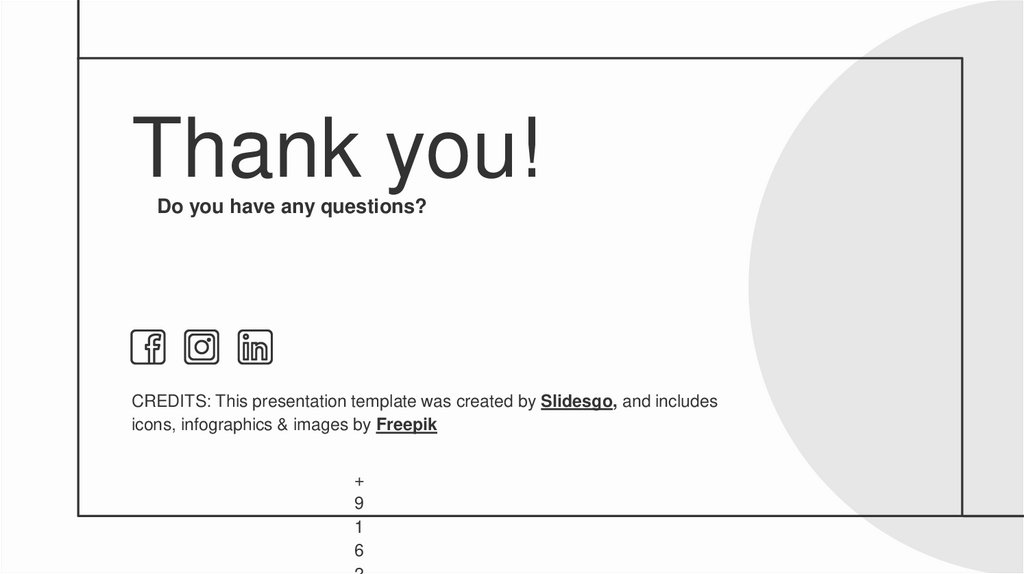Click the plus sign in vertical number

(x=359, y=481)
